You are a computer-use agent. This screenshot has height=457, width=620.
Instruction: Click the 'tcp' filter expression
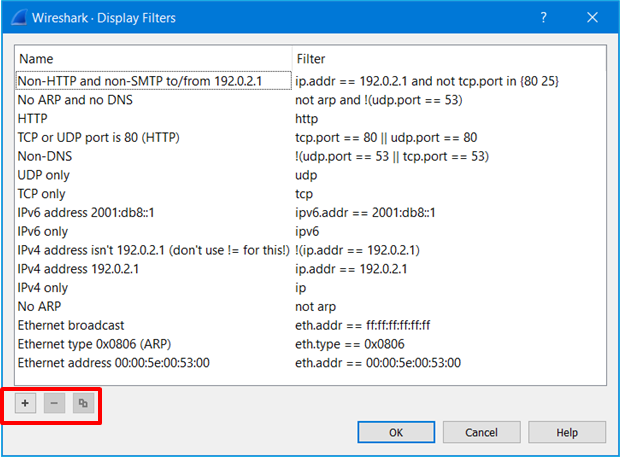click(304, 194)
